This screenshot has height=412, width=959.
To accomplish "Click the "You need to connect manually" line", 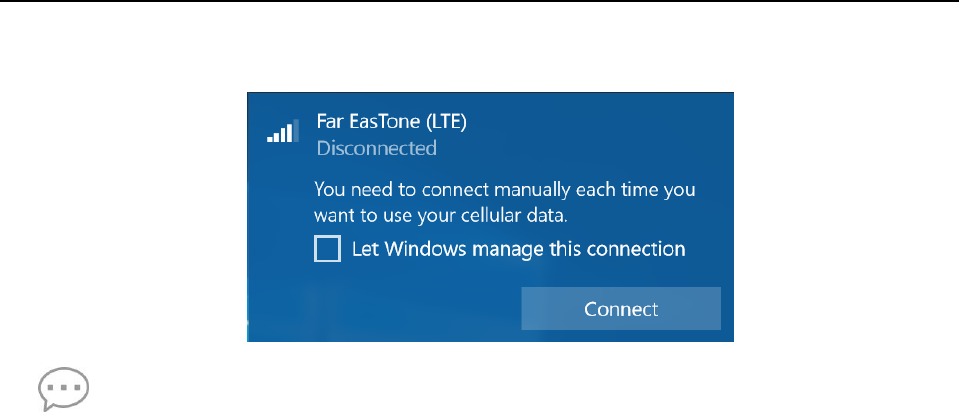I will pyautogui.click(x=505, y=189).
